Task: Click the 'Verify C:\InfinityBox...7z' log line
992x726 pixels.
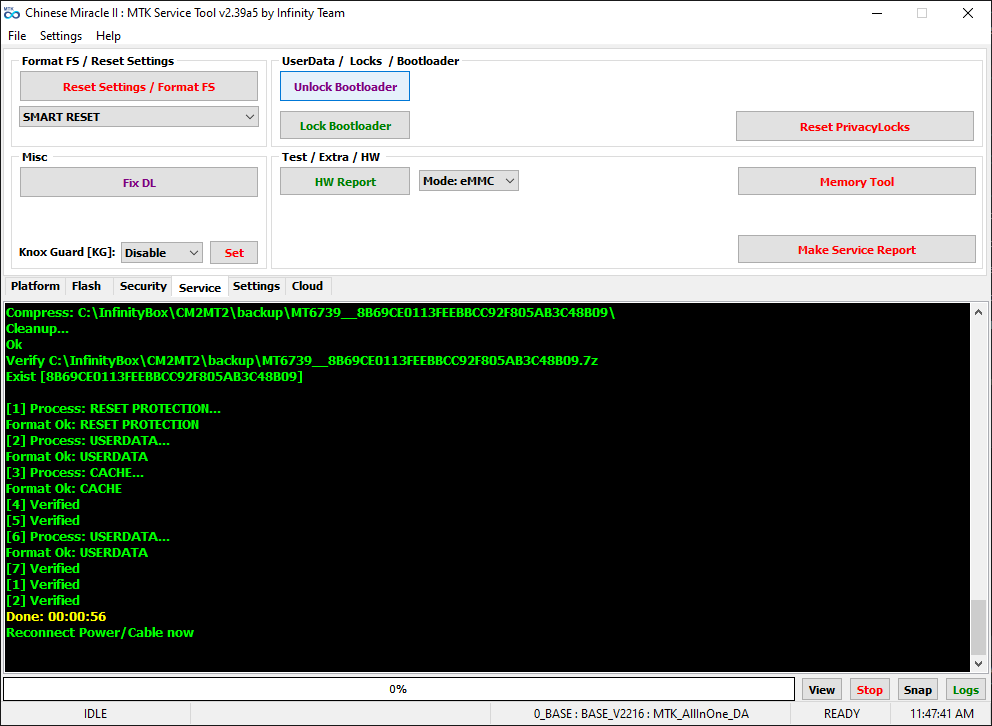Action: coord(302,360)
